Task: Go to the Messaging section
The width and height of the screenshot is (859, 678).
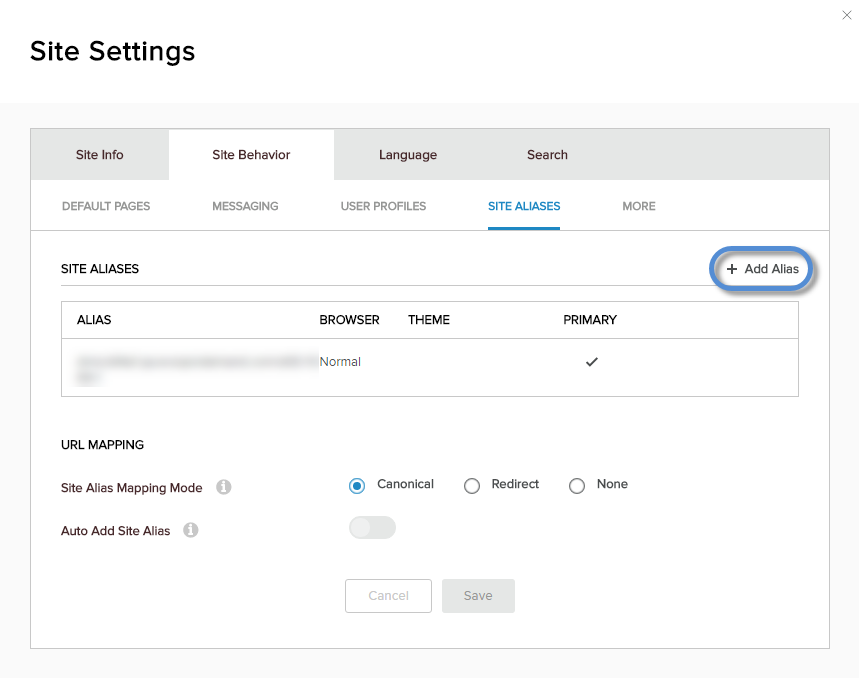Action: click(244, 206)
